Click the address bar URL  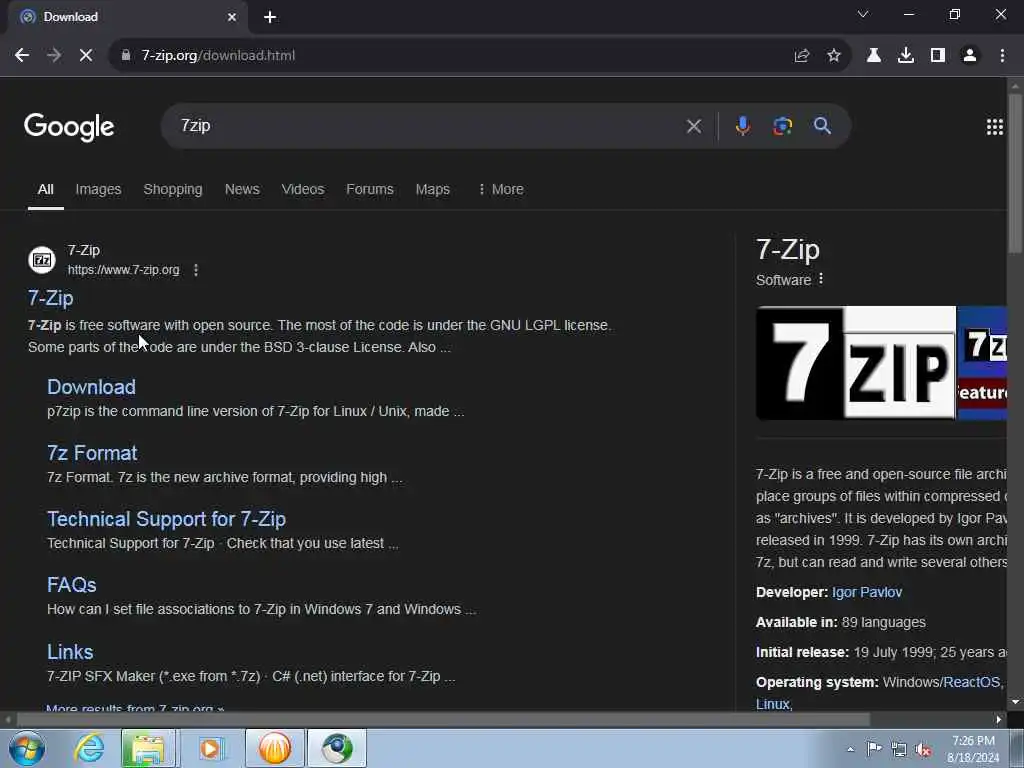tap(218, 56)
